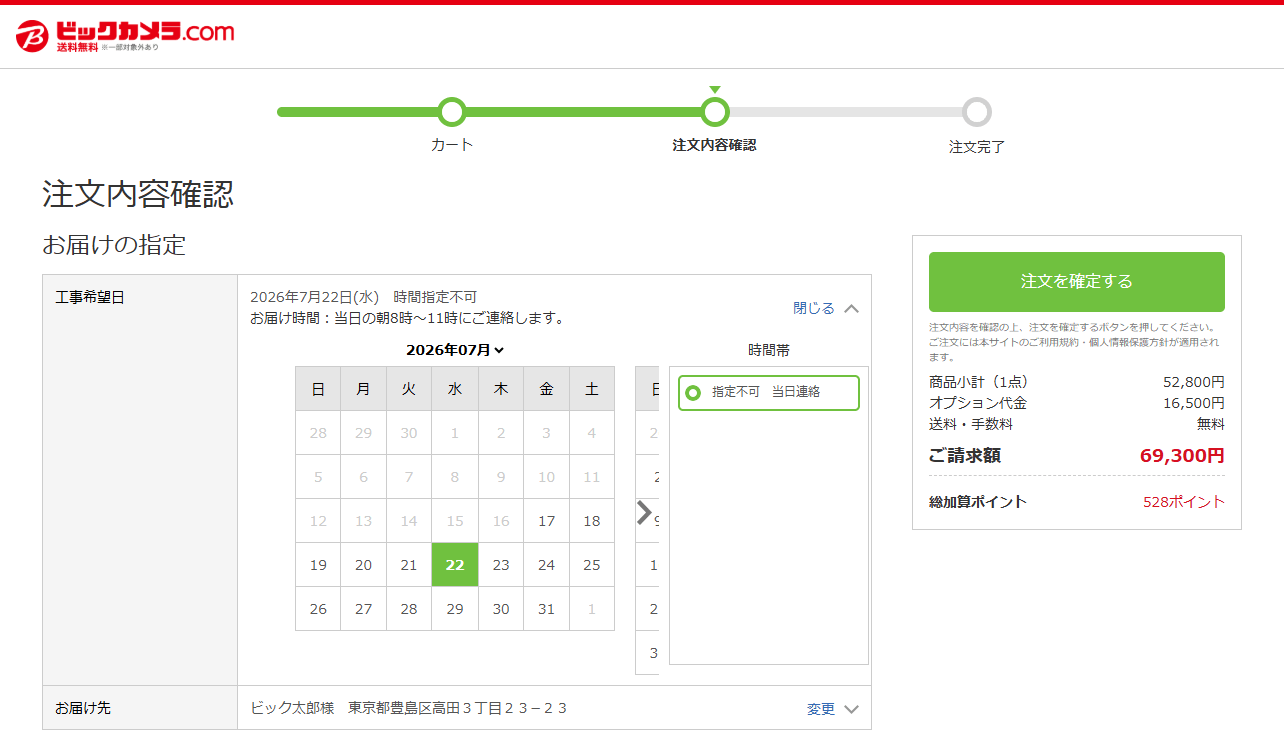Select July 26 on calendar
Image resolution: width=1284 pixels, height=740 pixels.
click(x=318, y=609)
